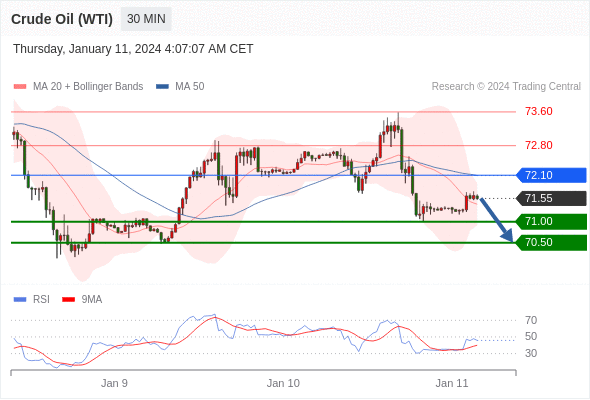590x400 pixels.
Task: Select the 72.10 blue pivot price tag
Action: click(551, 175)
